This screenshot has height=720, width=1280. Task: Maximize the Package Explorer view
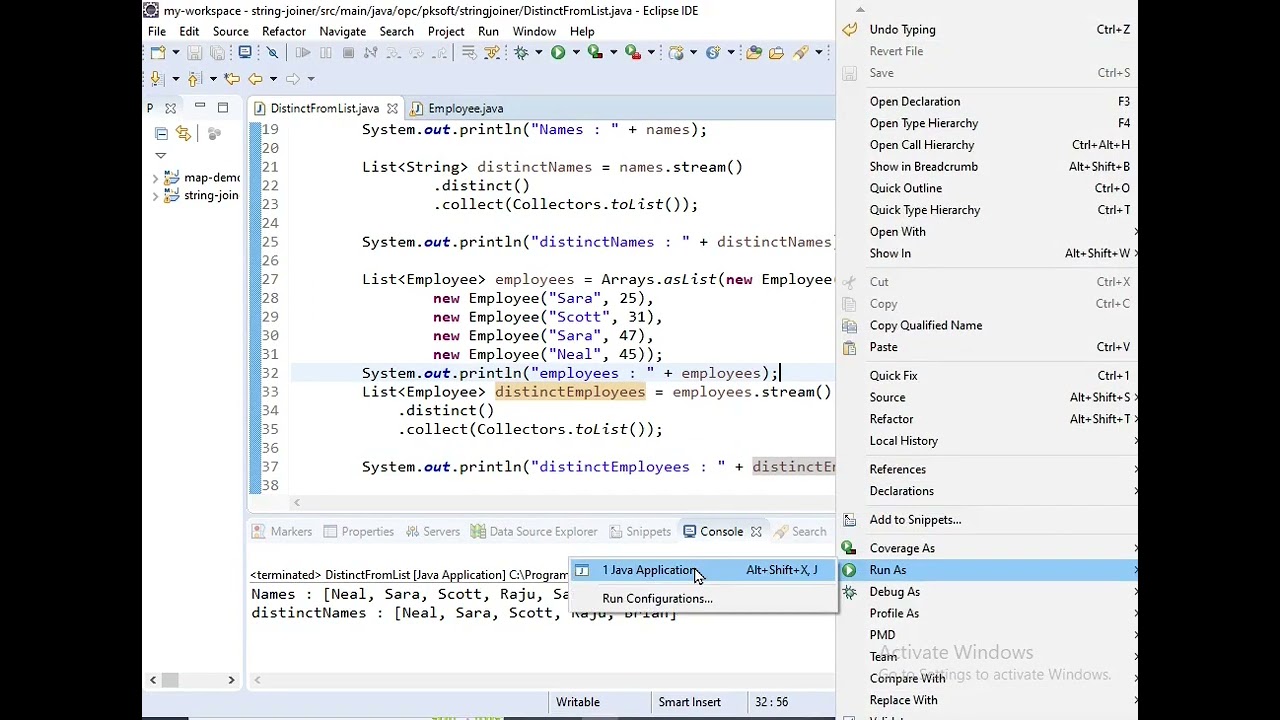click(x=223, y=107)
